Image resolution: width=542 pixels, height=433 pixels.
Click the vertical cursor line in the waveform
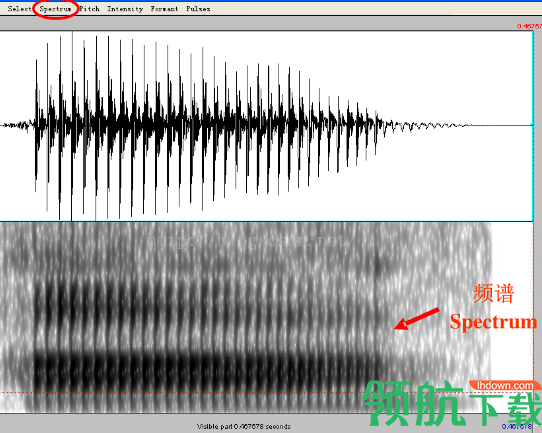[72, 126]
